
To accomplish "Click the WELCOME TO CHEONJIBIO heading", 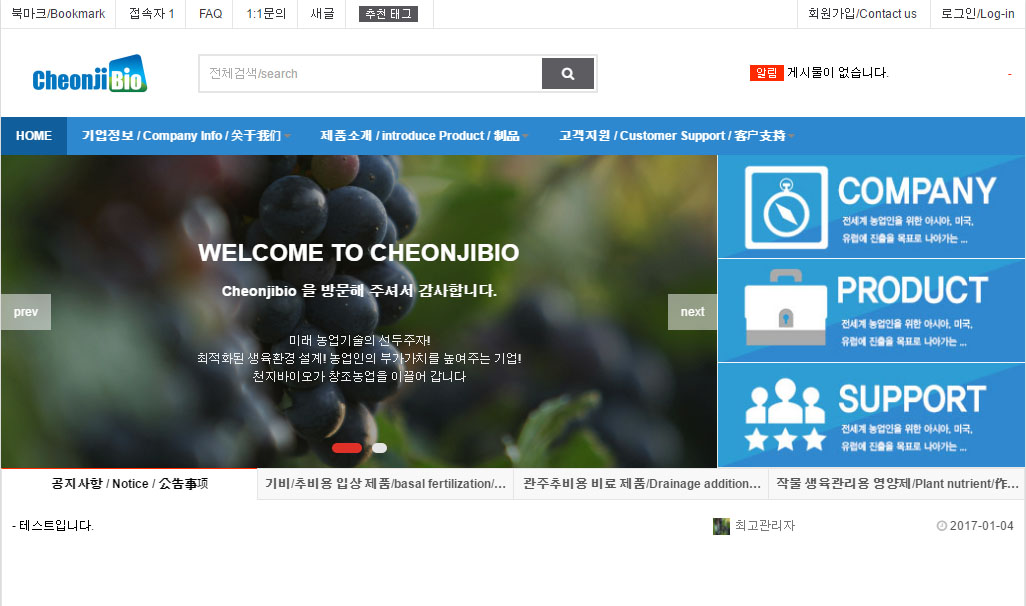I will tap(359, 253).
